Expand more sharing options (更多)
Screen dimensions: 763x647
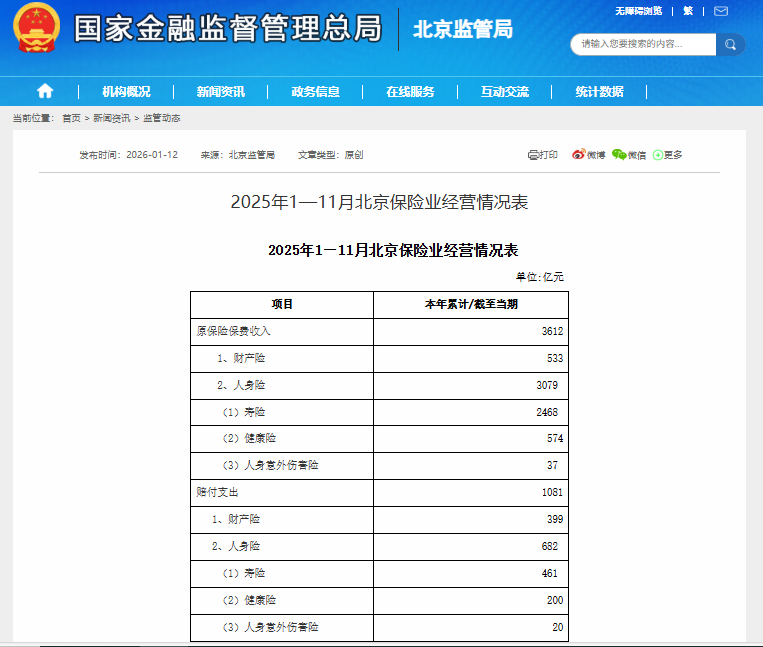pos(668,155)
